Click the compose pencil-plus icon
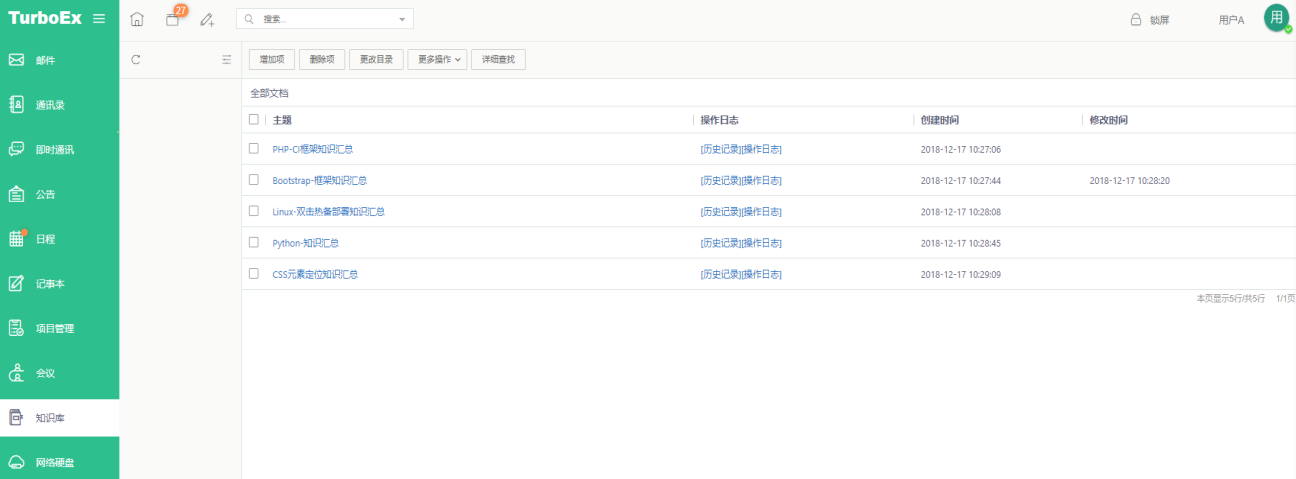This screenshot has height=479, width=1296. click(207, 19)
